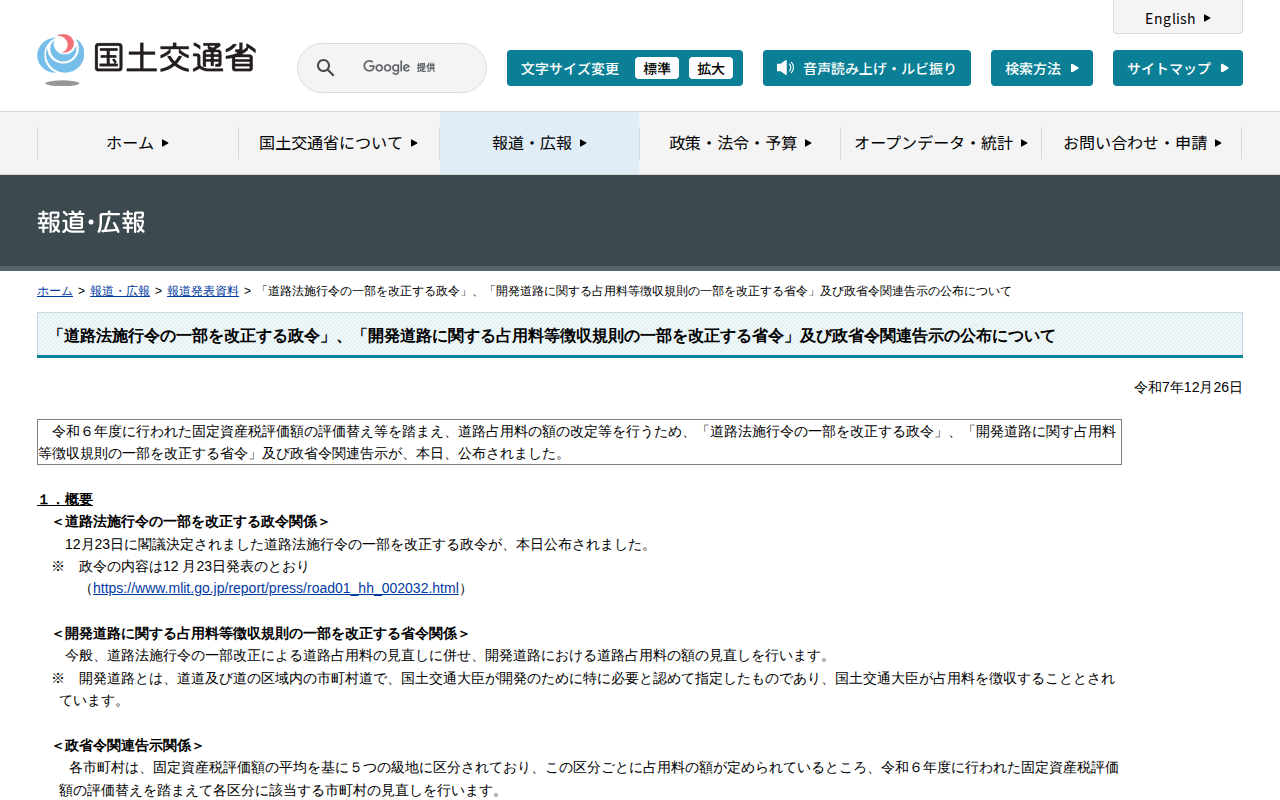
Task: Expand the ホーム navigation menu
Action: pos(138,143)
